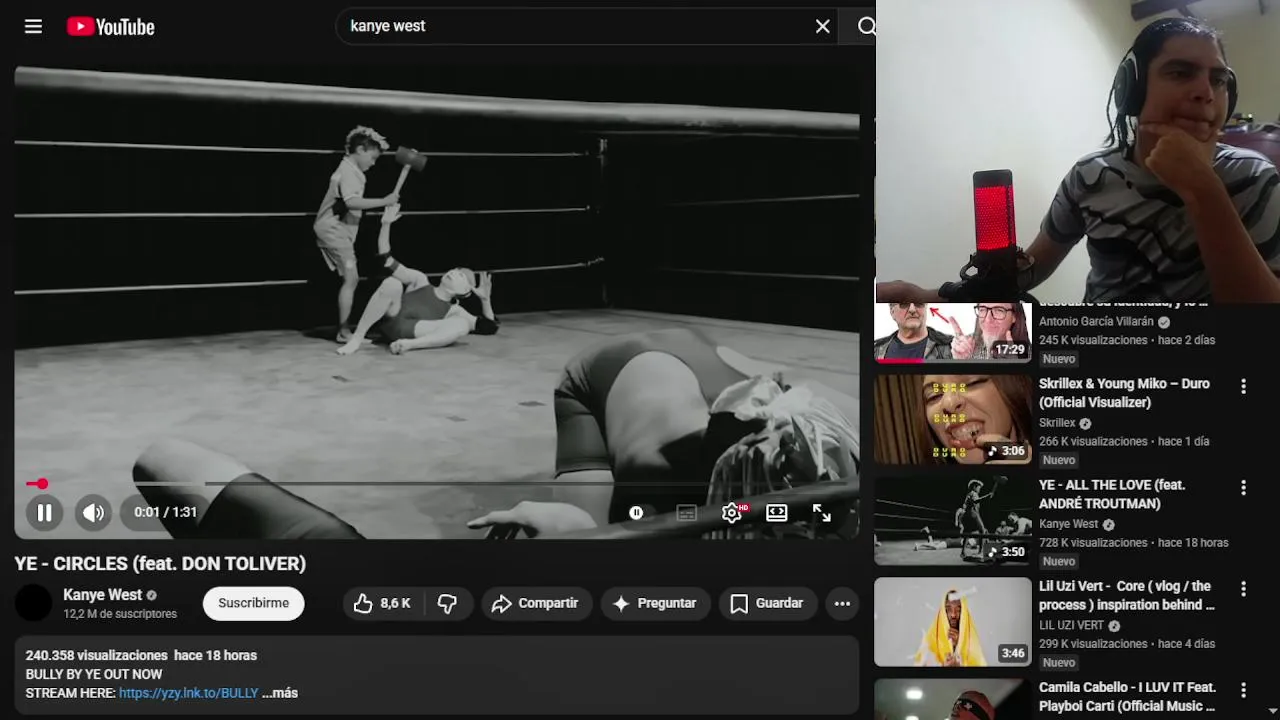Click the video title YE - CIRCLES
The image size is (1280, 720).
[x=160, y=564]
